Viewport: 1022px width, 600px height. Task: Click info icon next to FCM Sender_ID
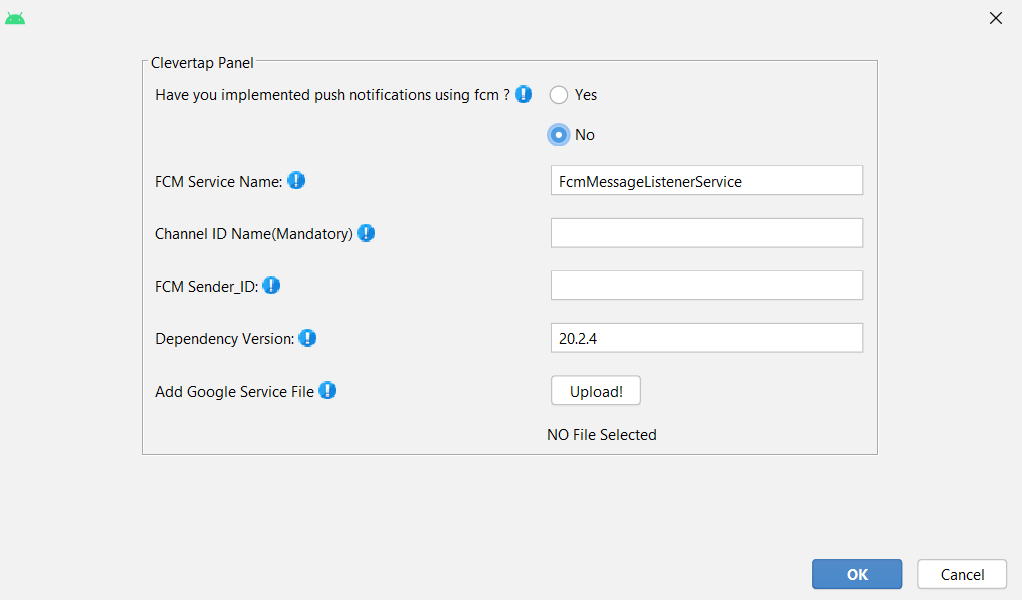click(271, 285)
